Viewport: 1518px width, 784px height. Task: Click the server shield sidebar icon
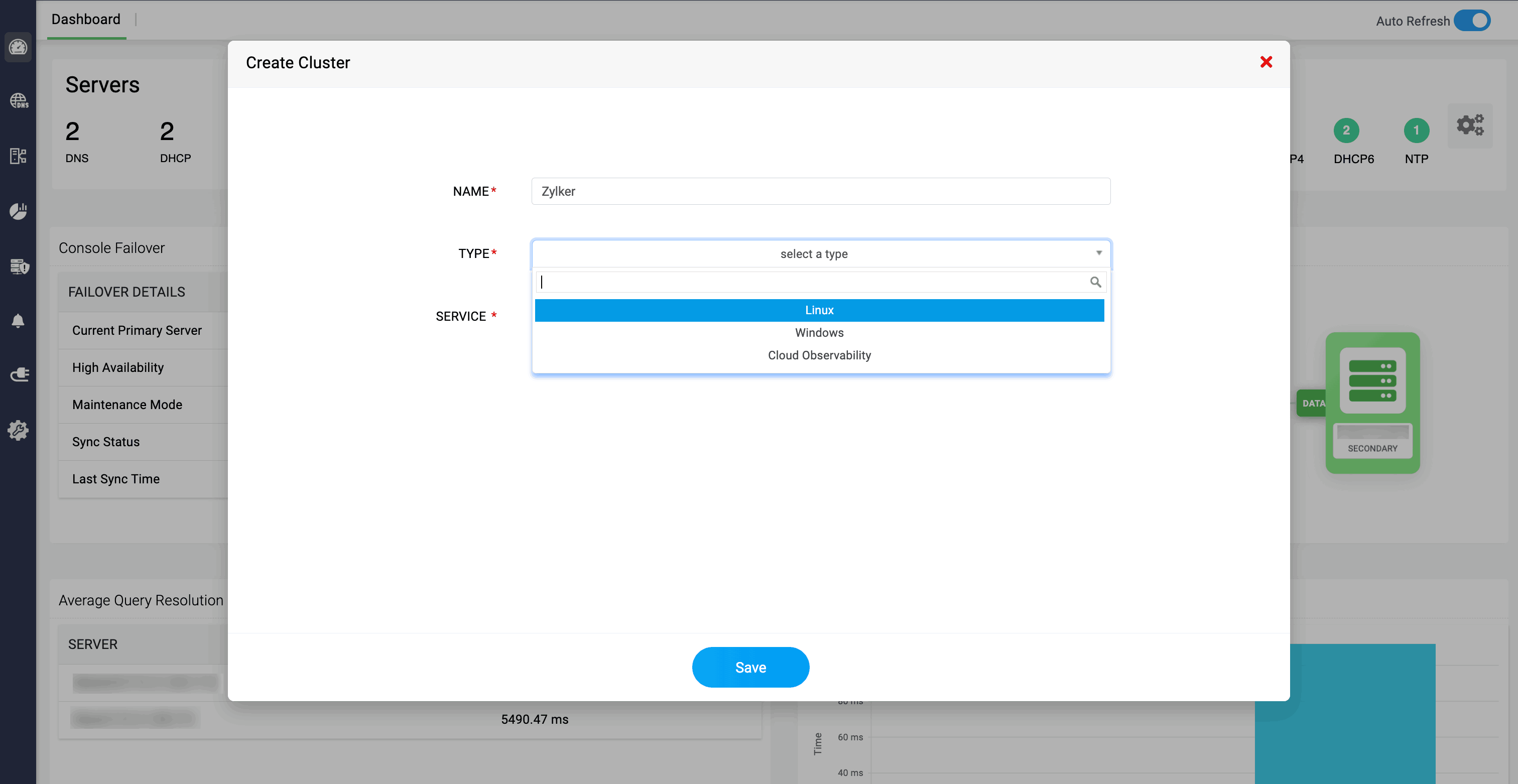tap(18, 266)
